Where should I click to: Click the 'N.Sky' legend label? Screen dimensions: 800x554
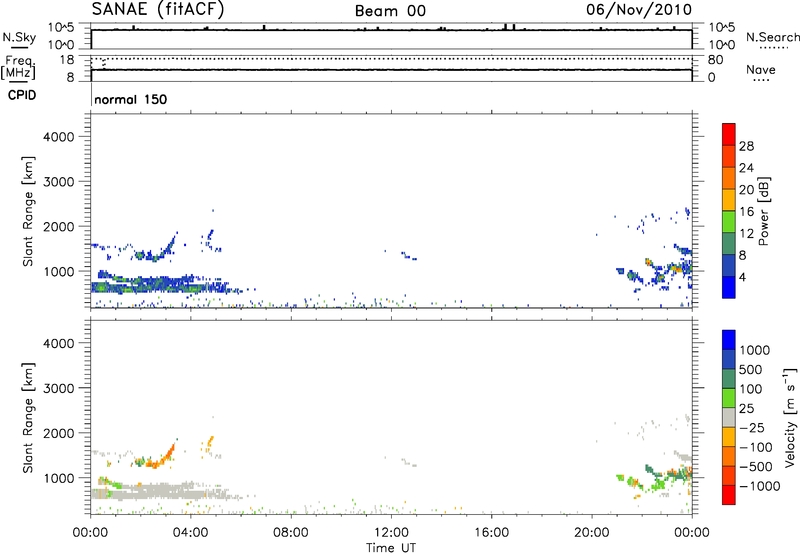[19, 37]
